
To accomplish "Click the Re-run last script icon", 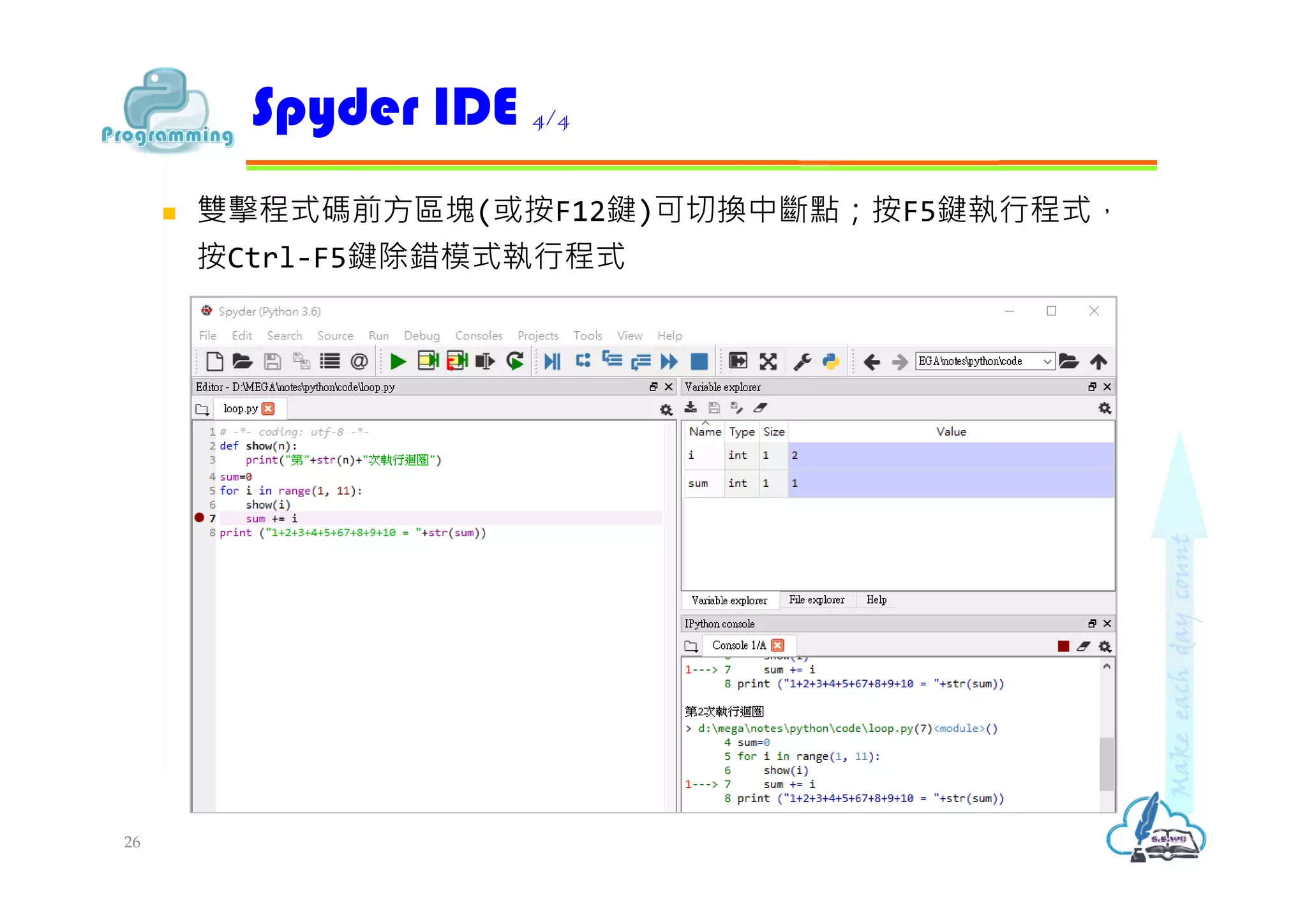I will tap(514, 362).
